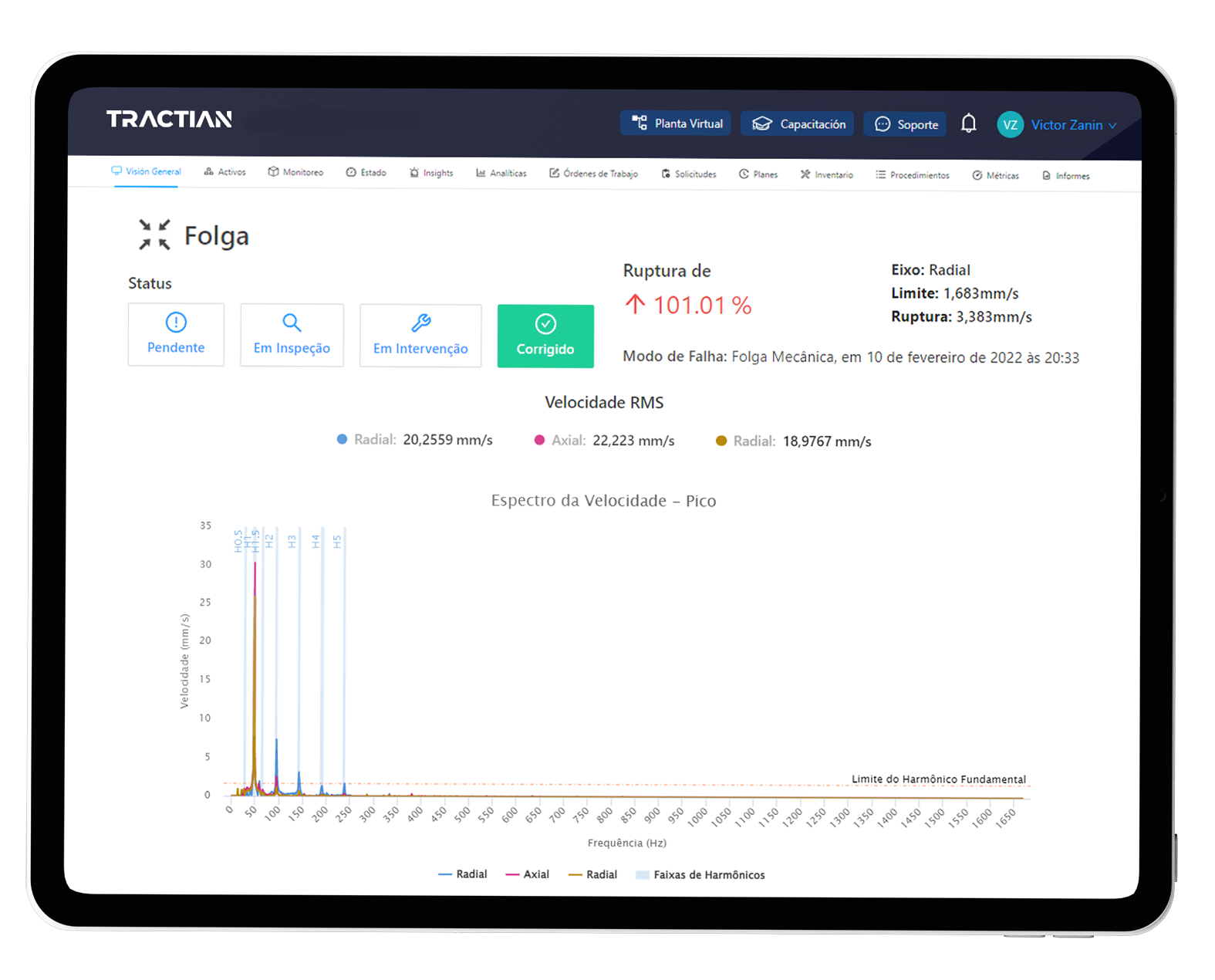This screenshot has height=980, width=1215.
Task: Click the exclamation icon in Pendente
Action: pyautogui.click(x=176, y=322)
